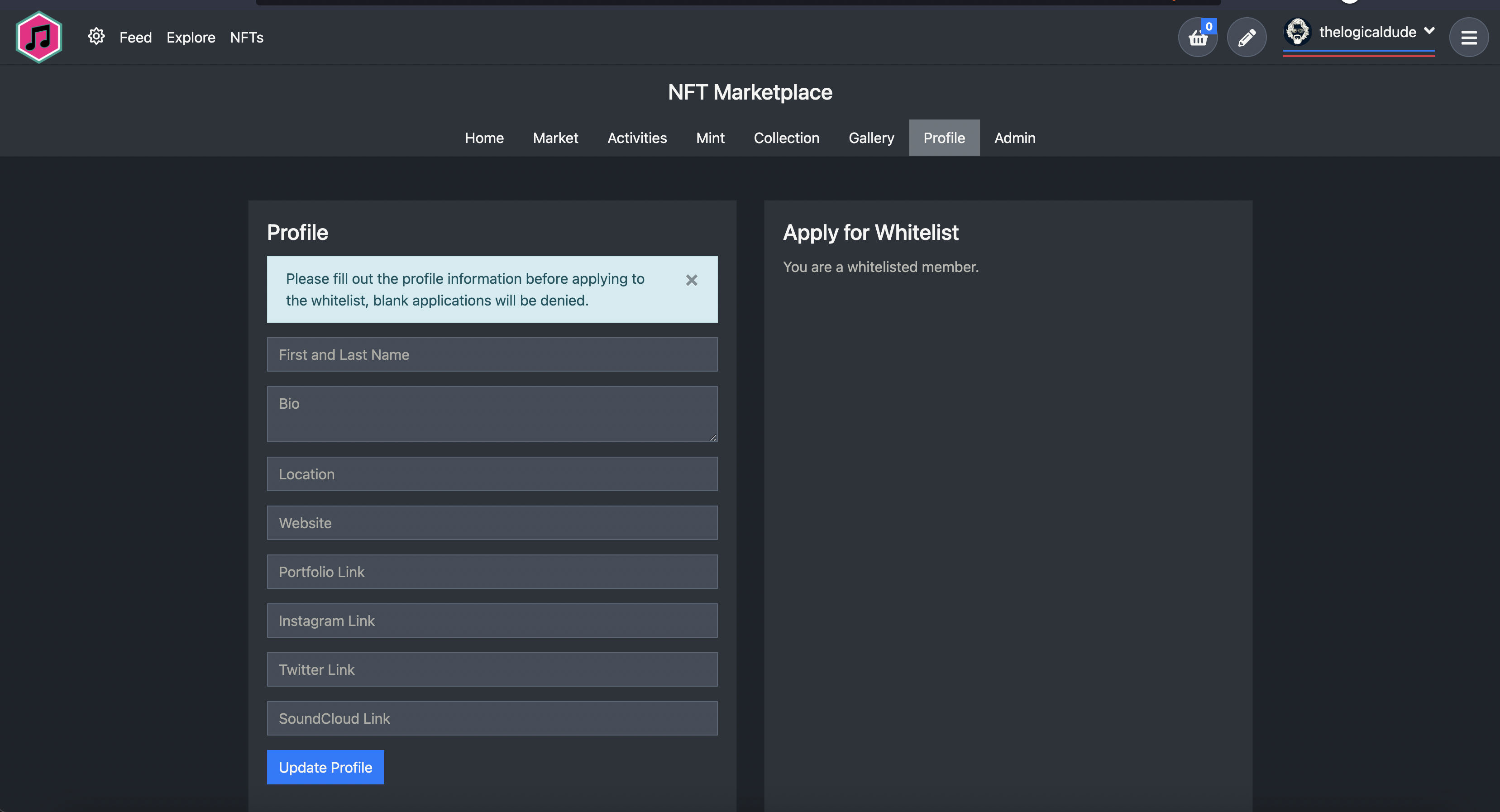
Task: Click the Instagram Link input field
Action: click(x=492, y=620)
